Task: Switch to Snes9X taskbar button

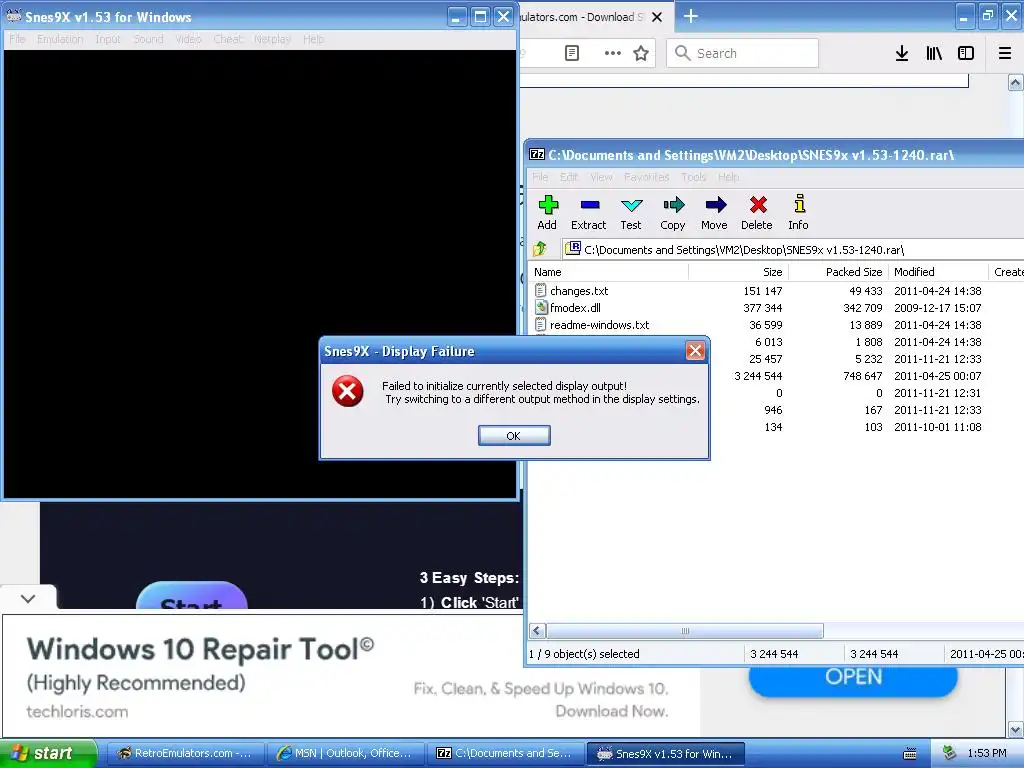Action: point(665,754)
